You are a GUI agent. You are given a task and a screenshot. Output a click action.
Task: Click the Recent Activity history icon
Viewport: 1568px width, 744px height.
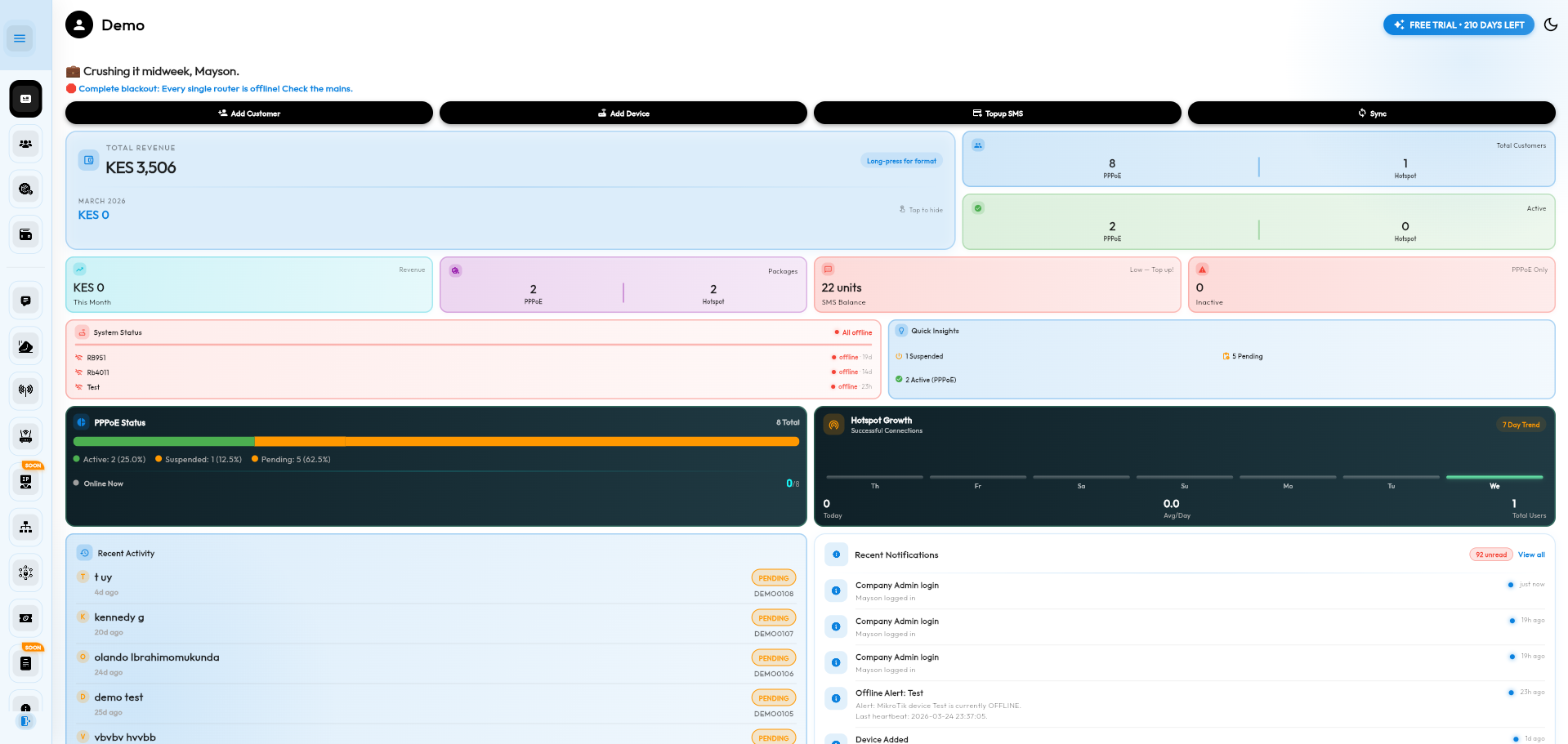click(84, 553)
